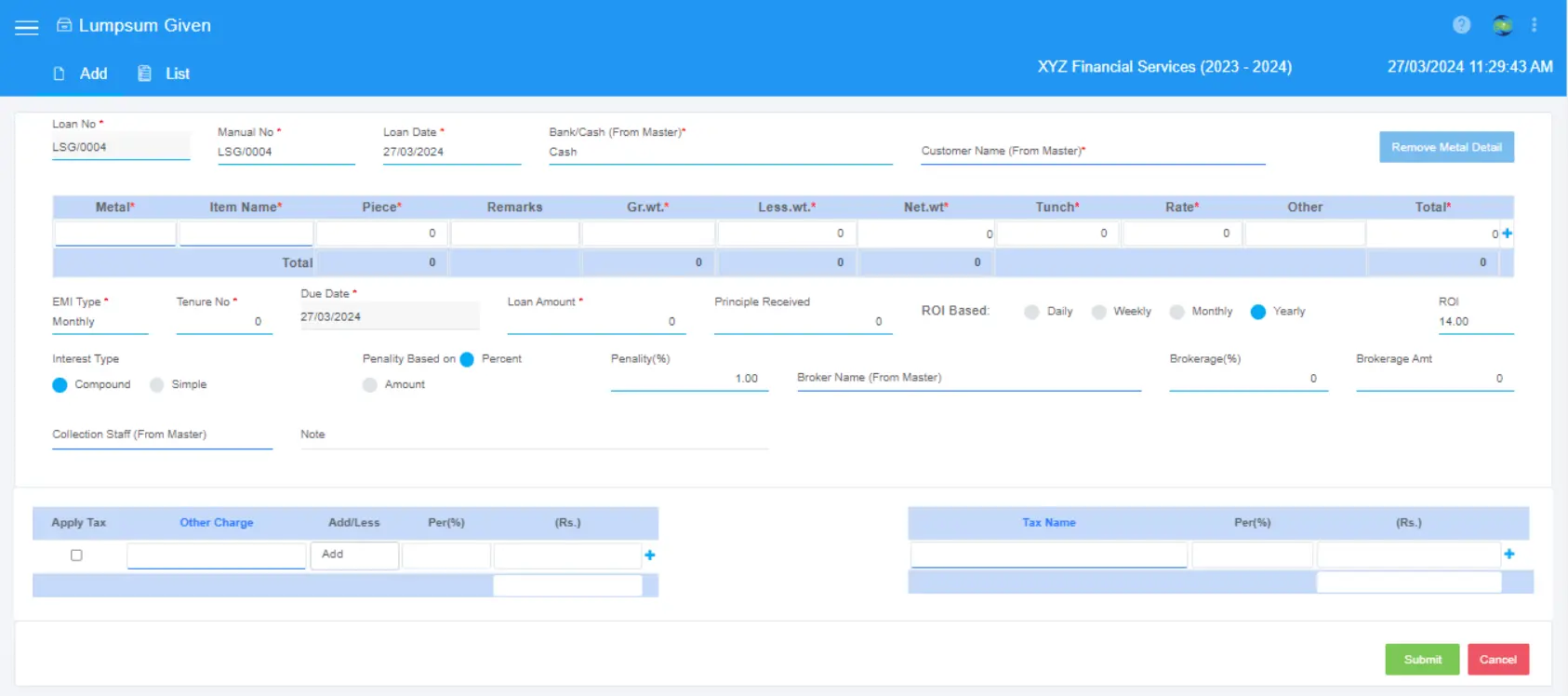Image resolution: width=1568 pixels, height=696 pixels.
Task: Add an Other Charge row with plus icon
Action: [x=650, y=555]
